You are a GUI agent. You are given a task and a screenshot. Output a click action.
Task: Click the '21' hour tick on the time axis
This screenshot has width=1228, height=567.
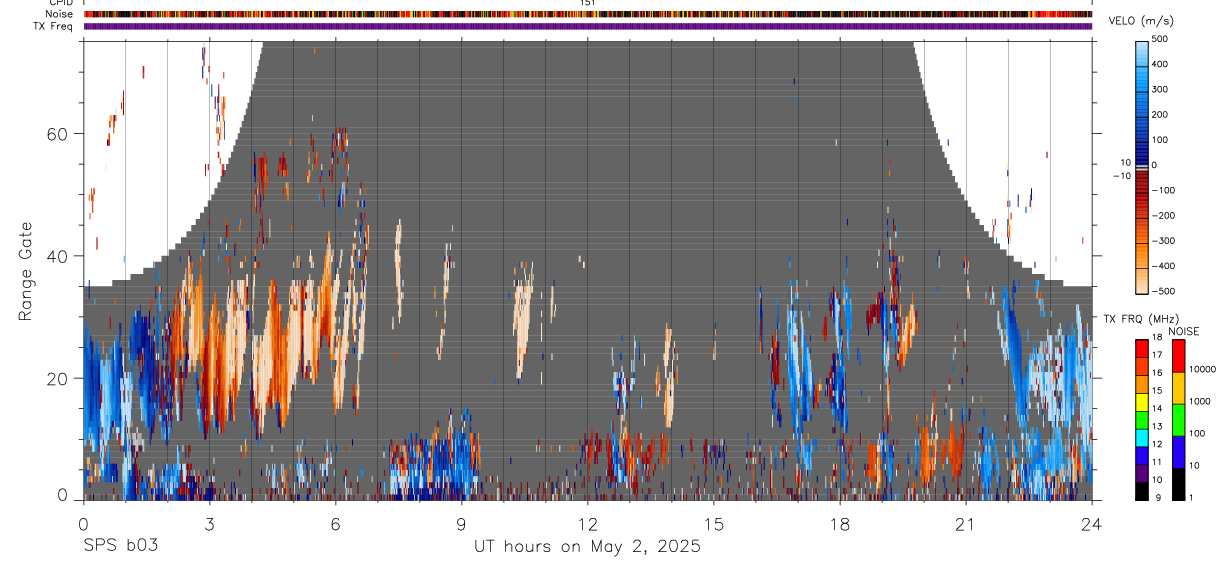click(x=966, y=524)
